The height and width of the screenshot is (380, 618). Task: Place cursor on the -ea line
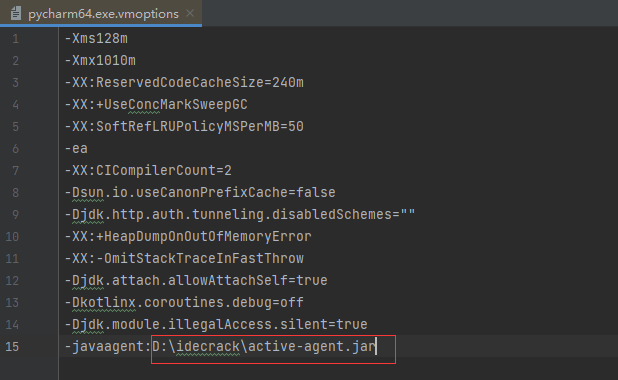pyautogui.click(x=76, y=149)
